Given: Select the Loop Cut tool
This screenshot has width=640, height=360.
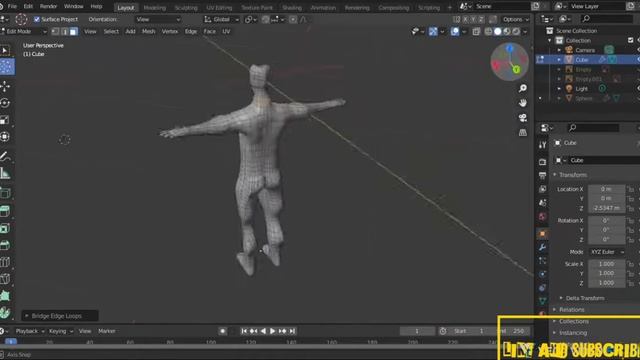Looking at the screenshot, I should click(5, 262).
